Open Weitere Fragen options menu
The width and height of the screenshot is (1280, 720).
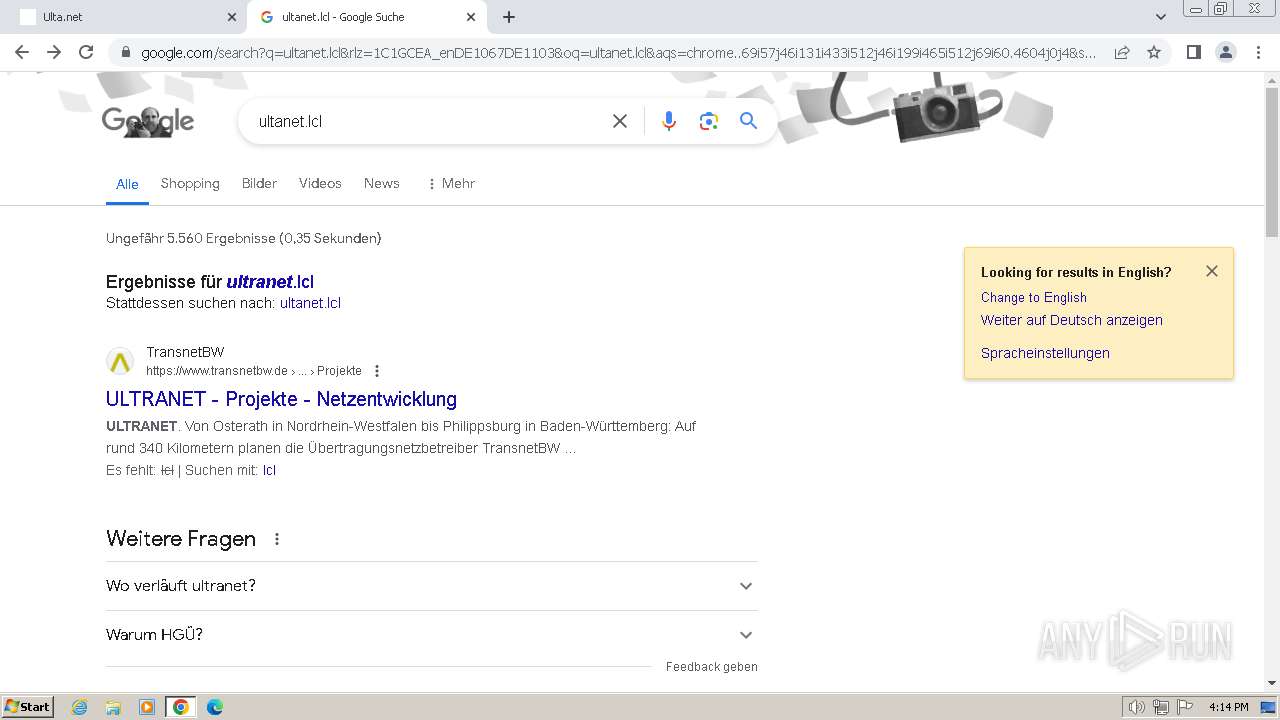[277, 539]
